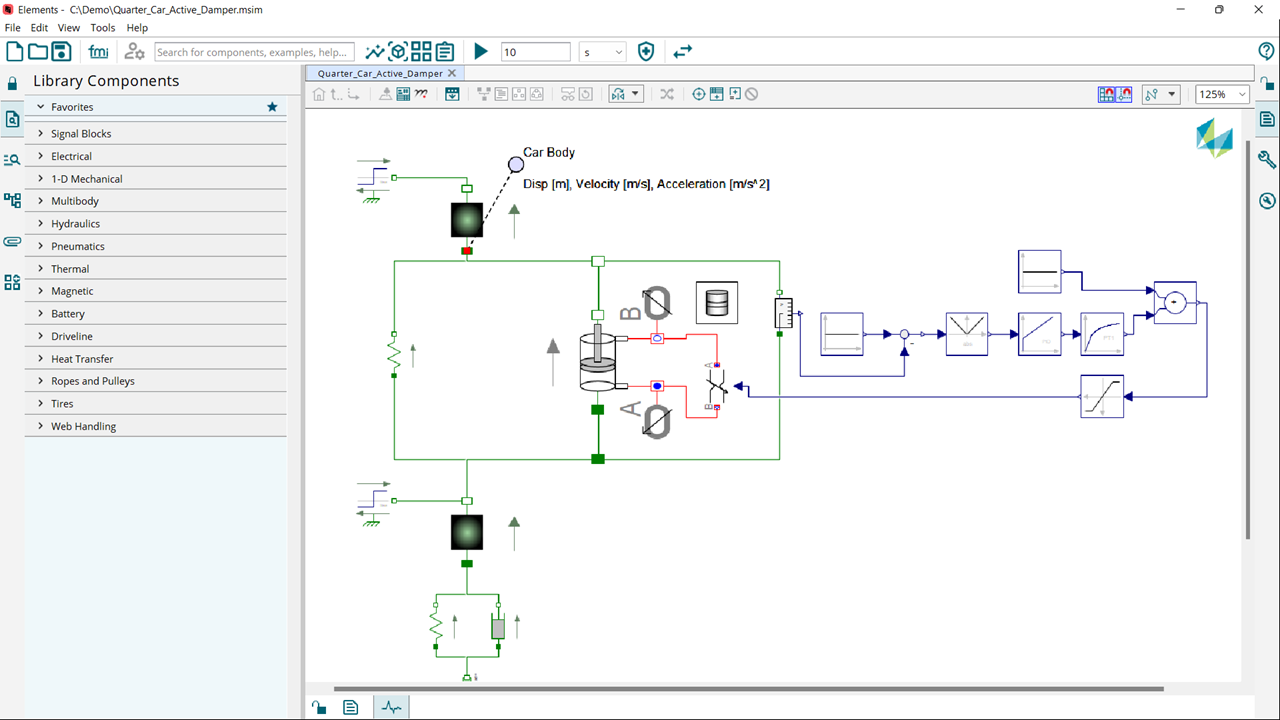
Task: Open the Help icon at top right
Action: [x=1266, y=52]
